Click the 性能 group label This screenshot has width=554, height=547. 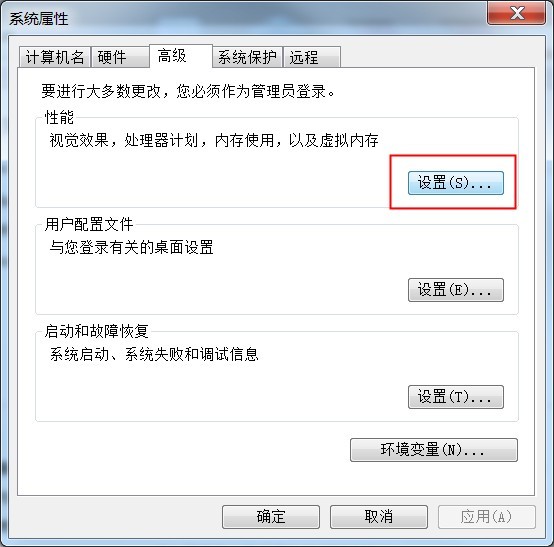[59, 117]
